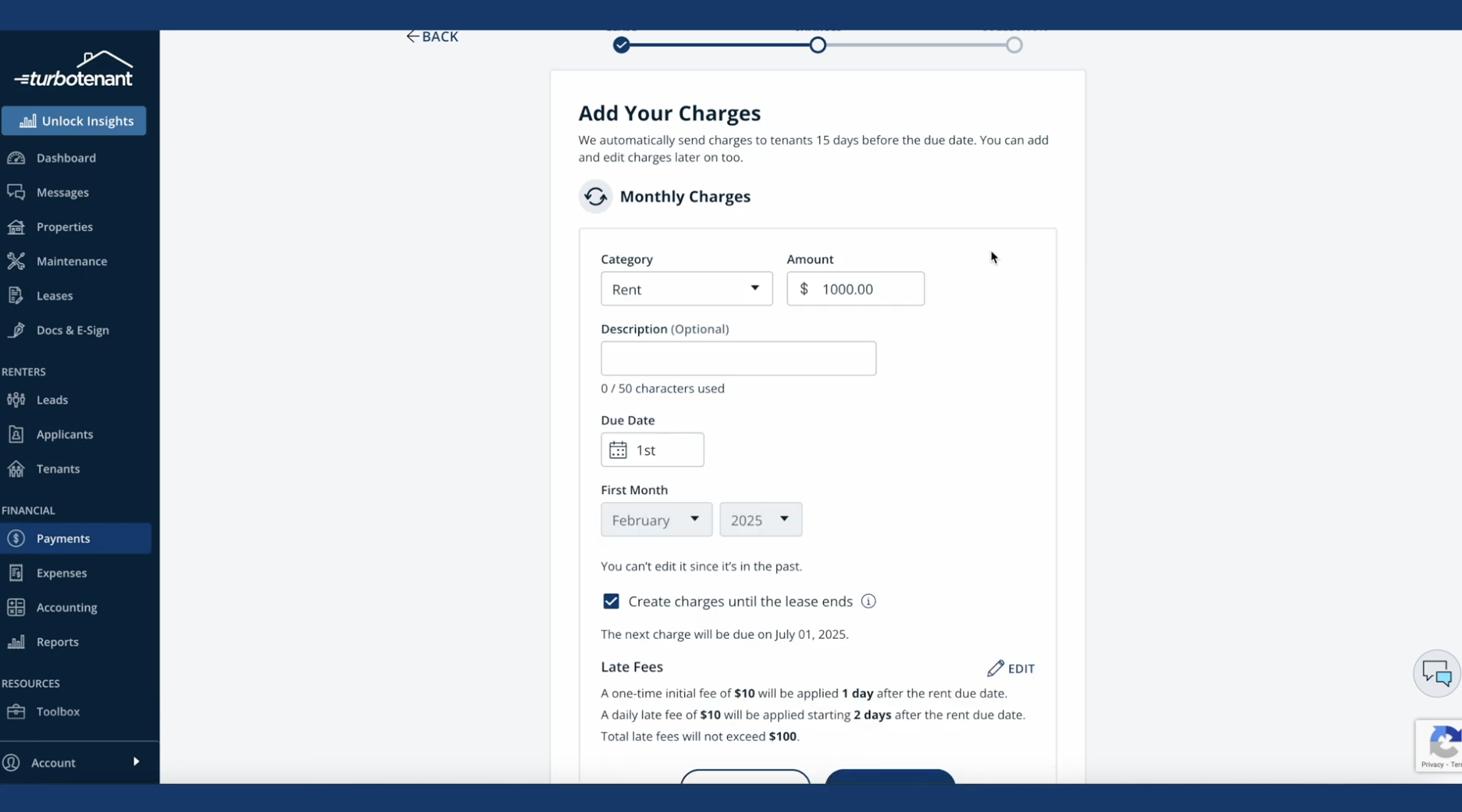Open the 2025 year dropdown
Viewport: 1462px width, 812px height.
[x=760, y=519]
